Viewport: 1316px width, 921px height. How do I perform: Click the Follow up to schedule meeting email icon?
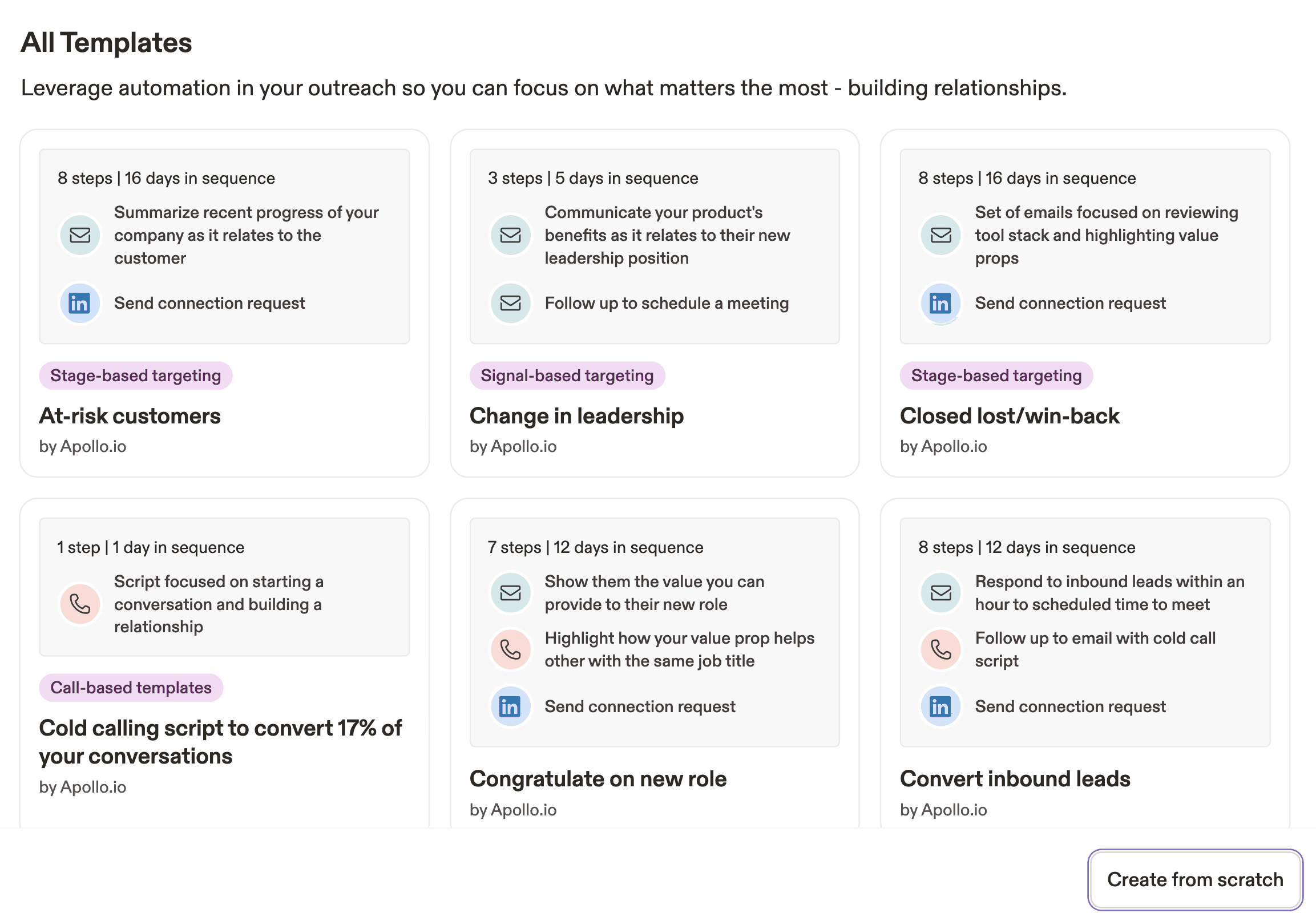tap(511, 303)
